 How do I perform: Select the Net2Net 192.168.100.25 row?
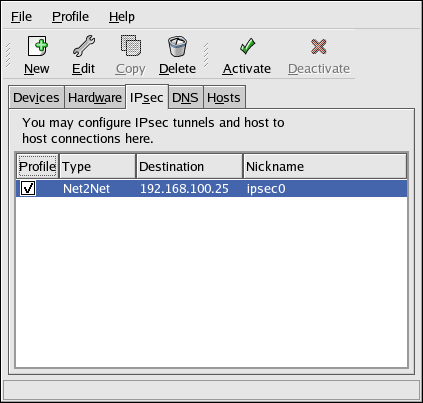[211, 189]
